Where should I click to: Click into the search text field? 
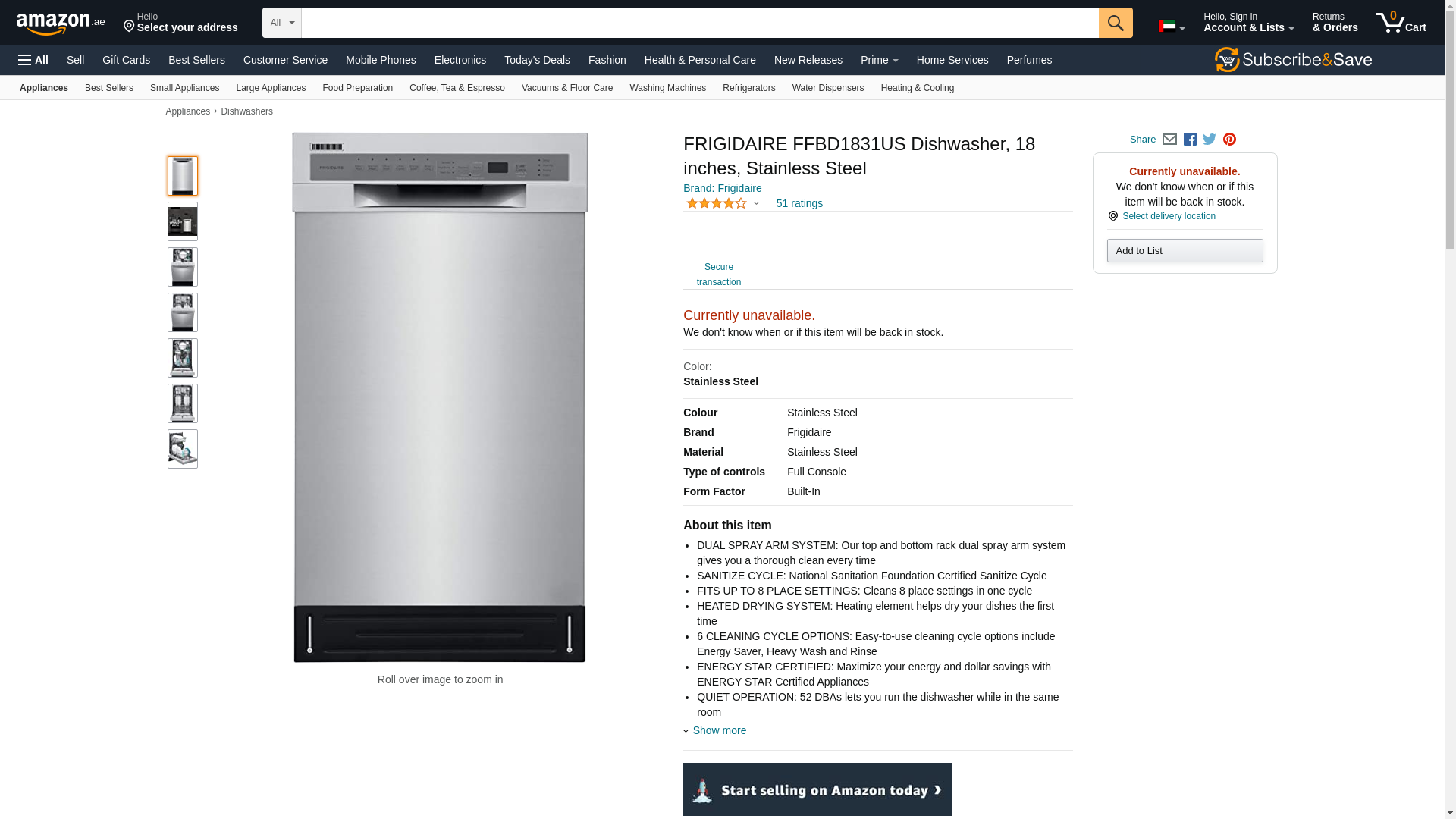pyautogui.click(x=700, y=23)
